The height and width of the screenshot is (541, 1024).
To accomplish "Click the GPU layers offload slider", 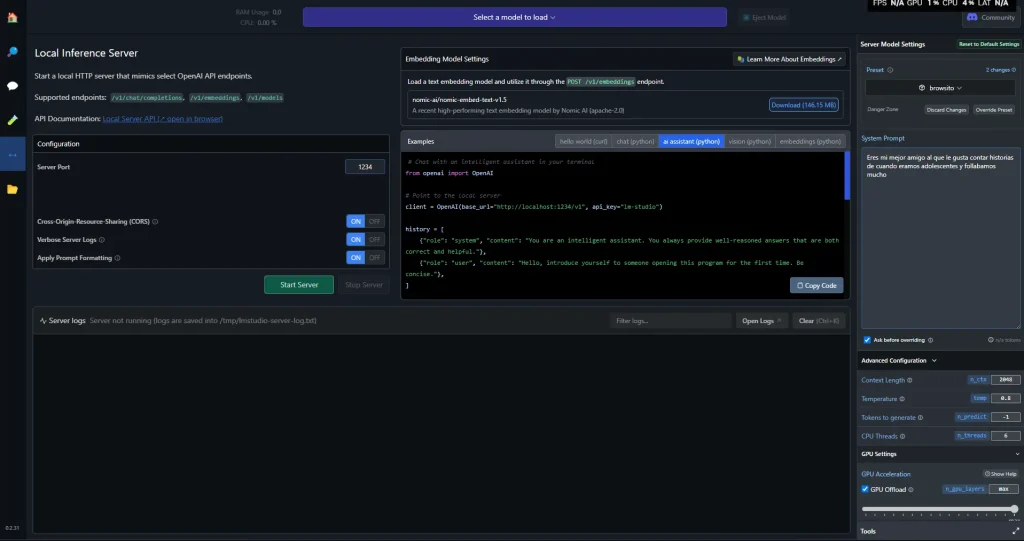I will tap(940, 509).
